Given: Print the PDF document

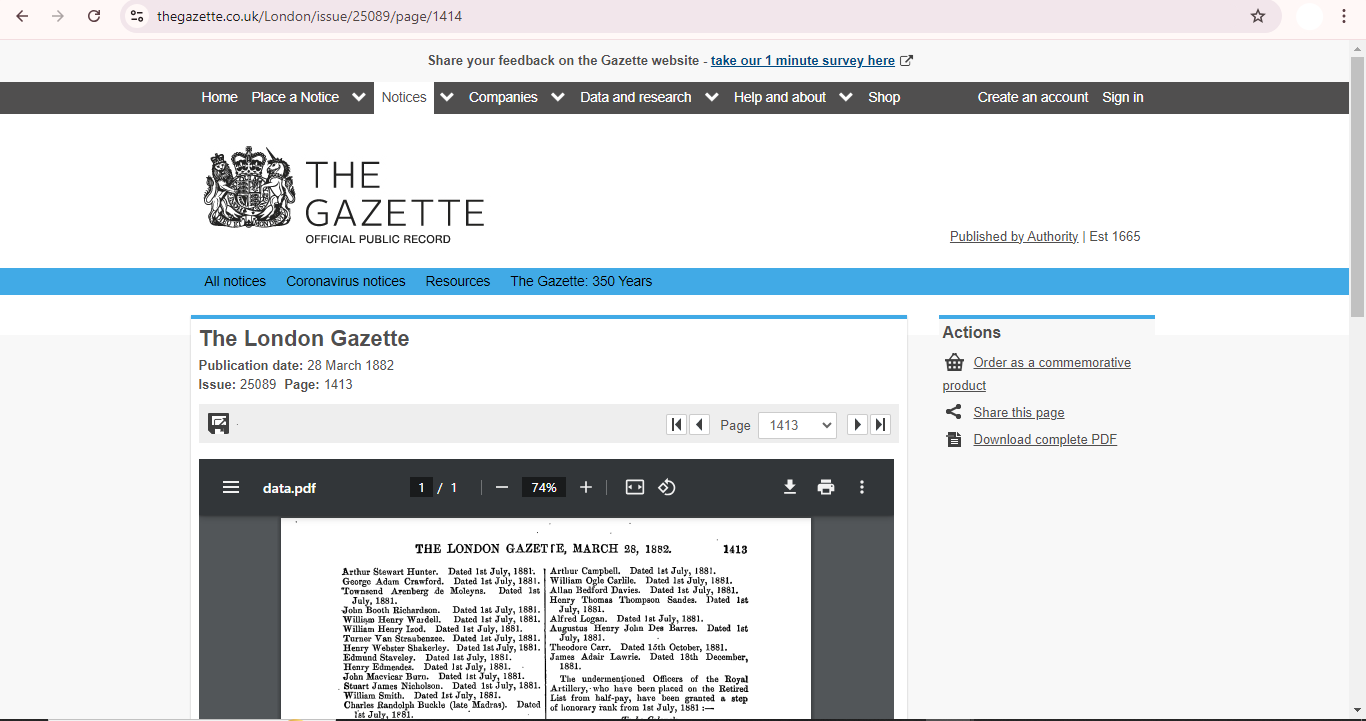Looking at the screenshot, I should coord(826,487).
